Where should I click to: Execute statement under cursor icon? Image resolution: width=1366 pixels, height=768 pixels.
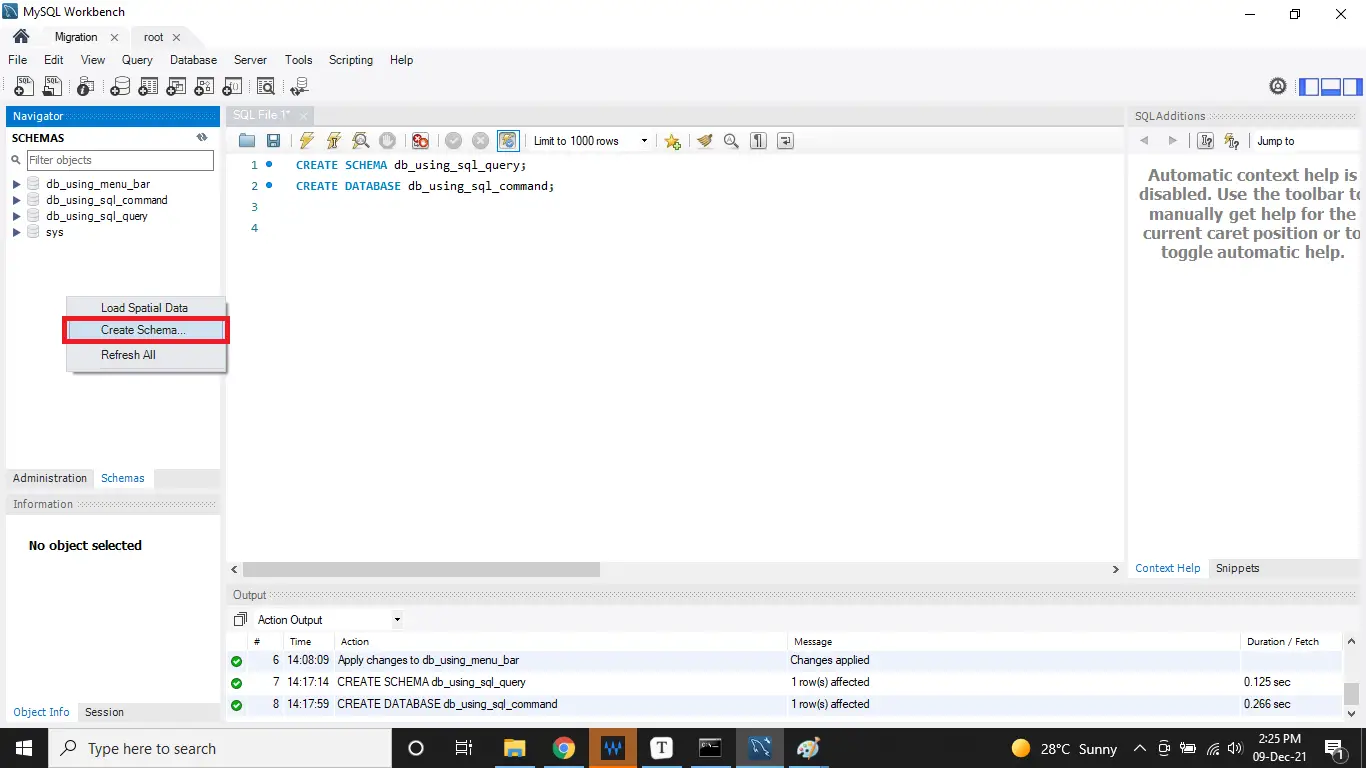point(334,141)
